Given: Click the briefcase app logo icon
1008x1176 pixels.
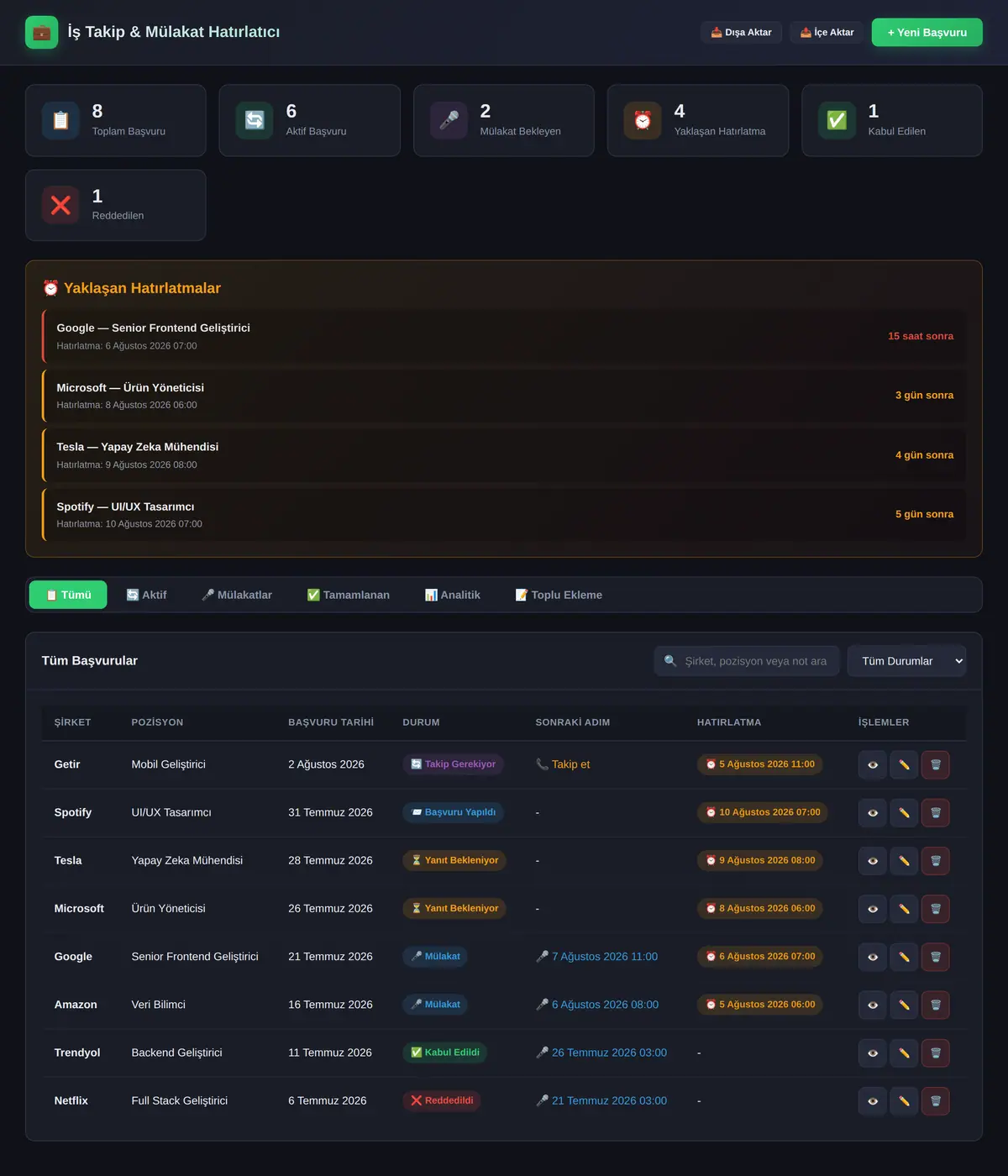Looking at the screenshot, I should coord(42,32).
